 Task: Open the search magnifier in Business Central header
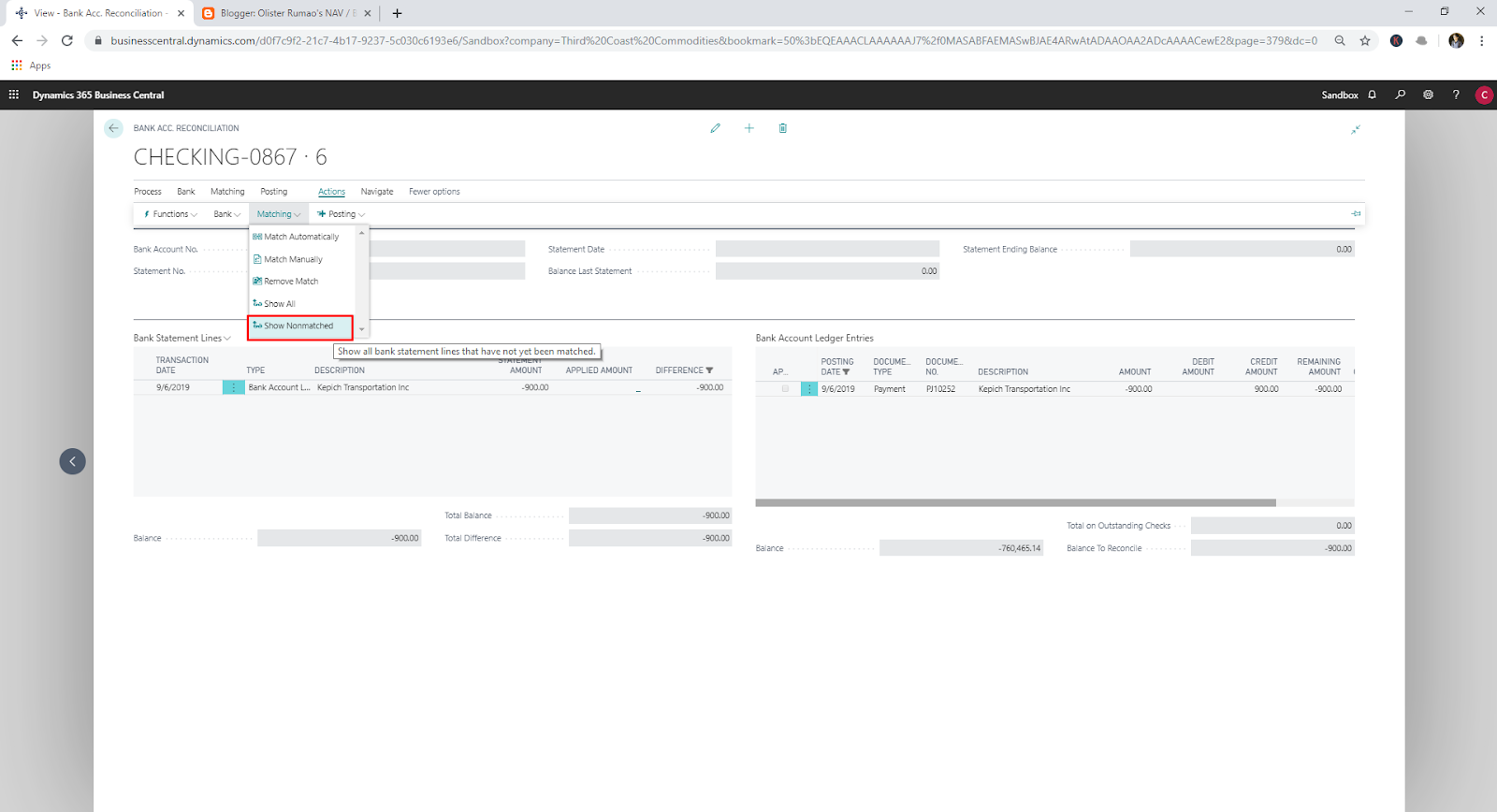(x=1401, y=94)
